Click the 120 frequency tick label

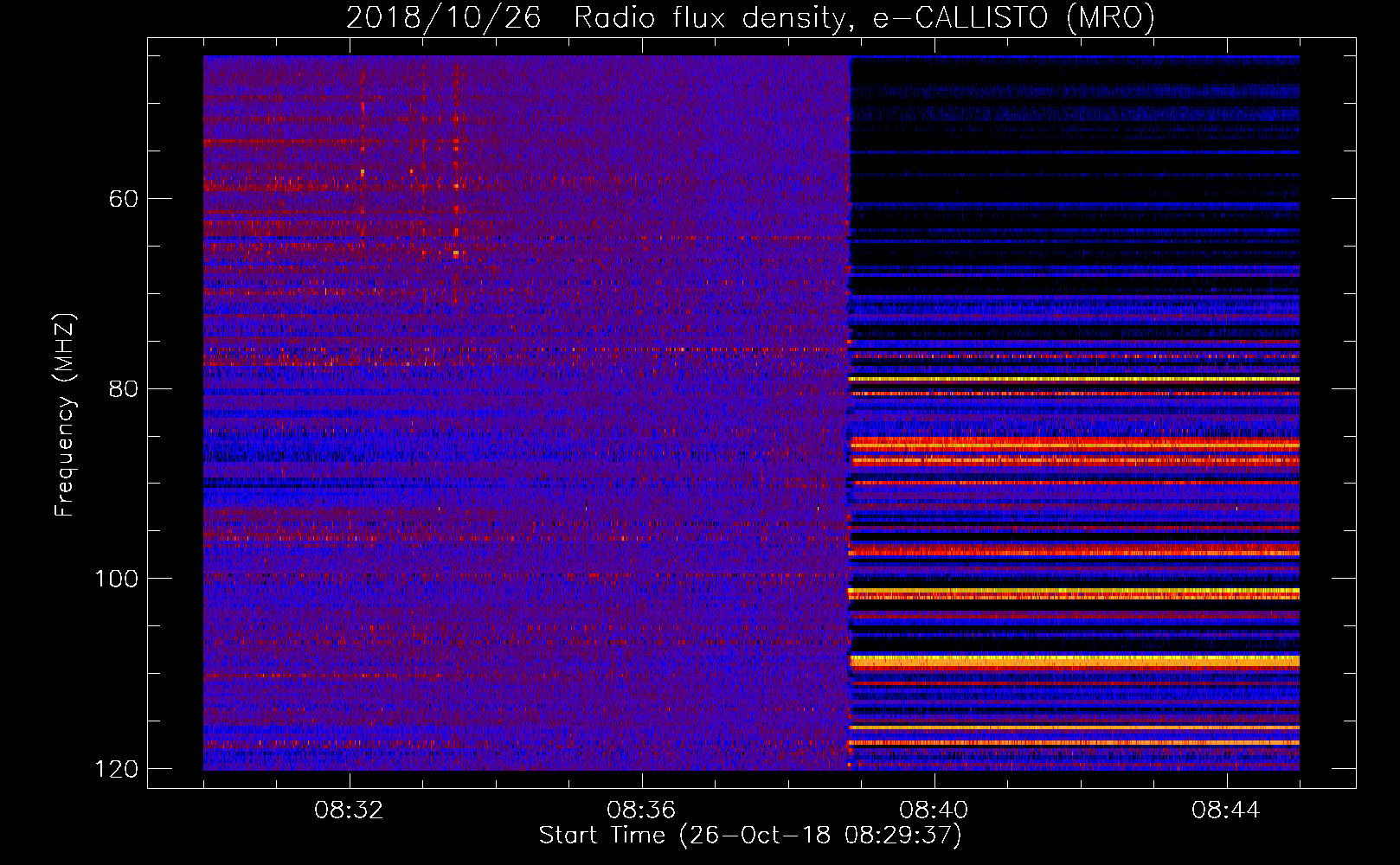pos(116,769)
